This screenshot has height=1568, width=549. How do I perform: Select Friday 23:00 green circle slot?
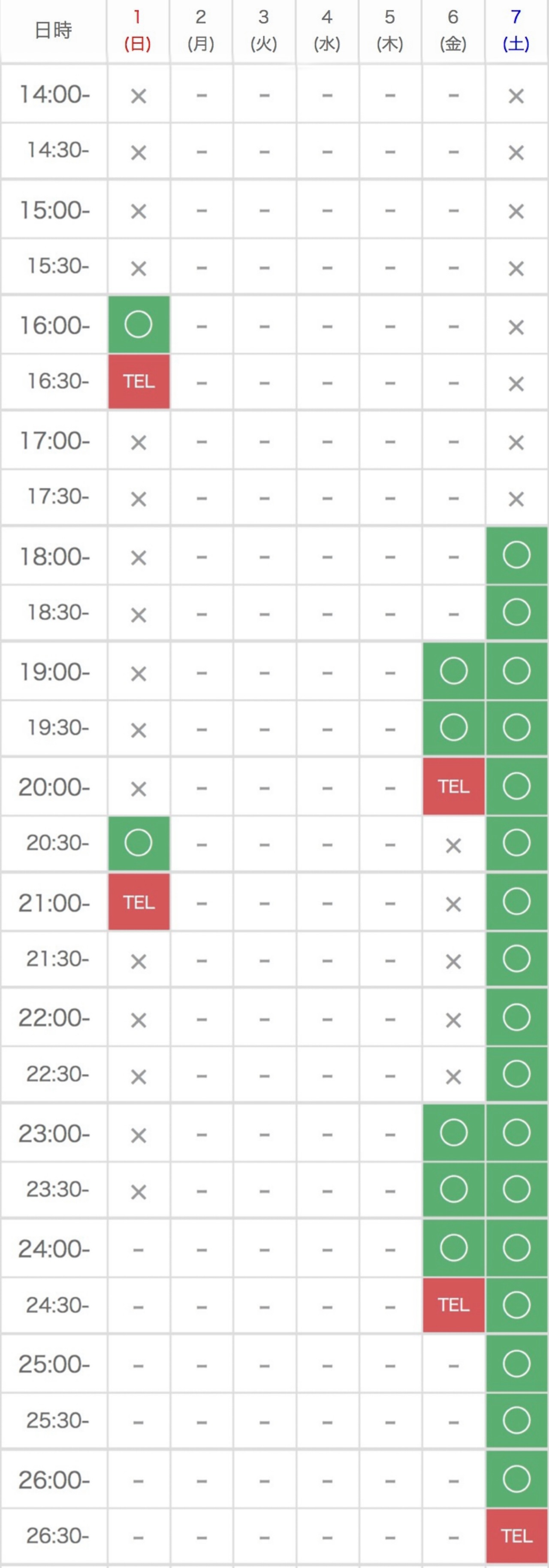453,1133
